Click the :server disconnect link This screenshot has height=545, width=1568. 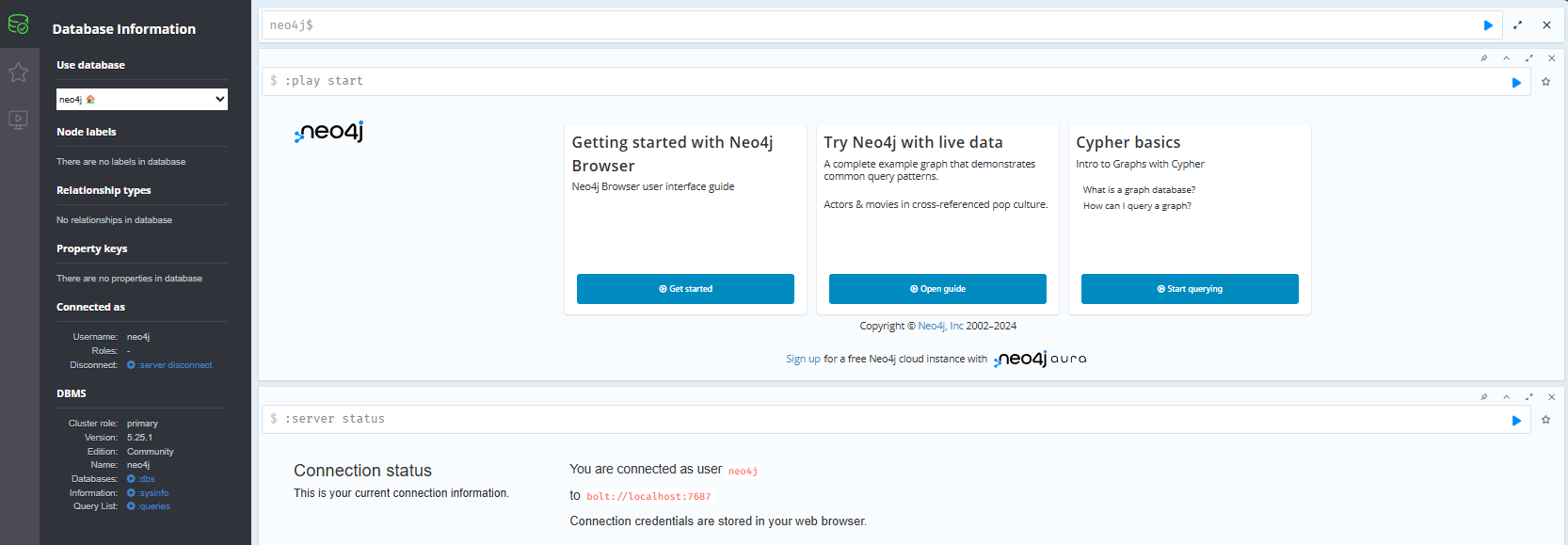(x=174, y=365)
